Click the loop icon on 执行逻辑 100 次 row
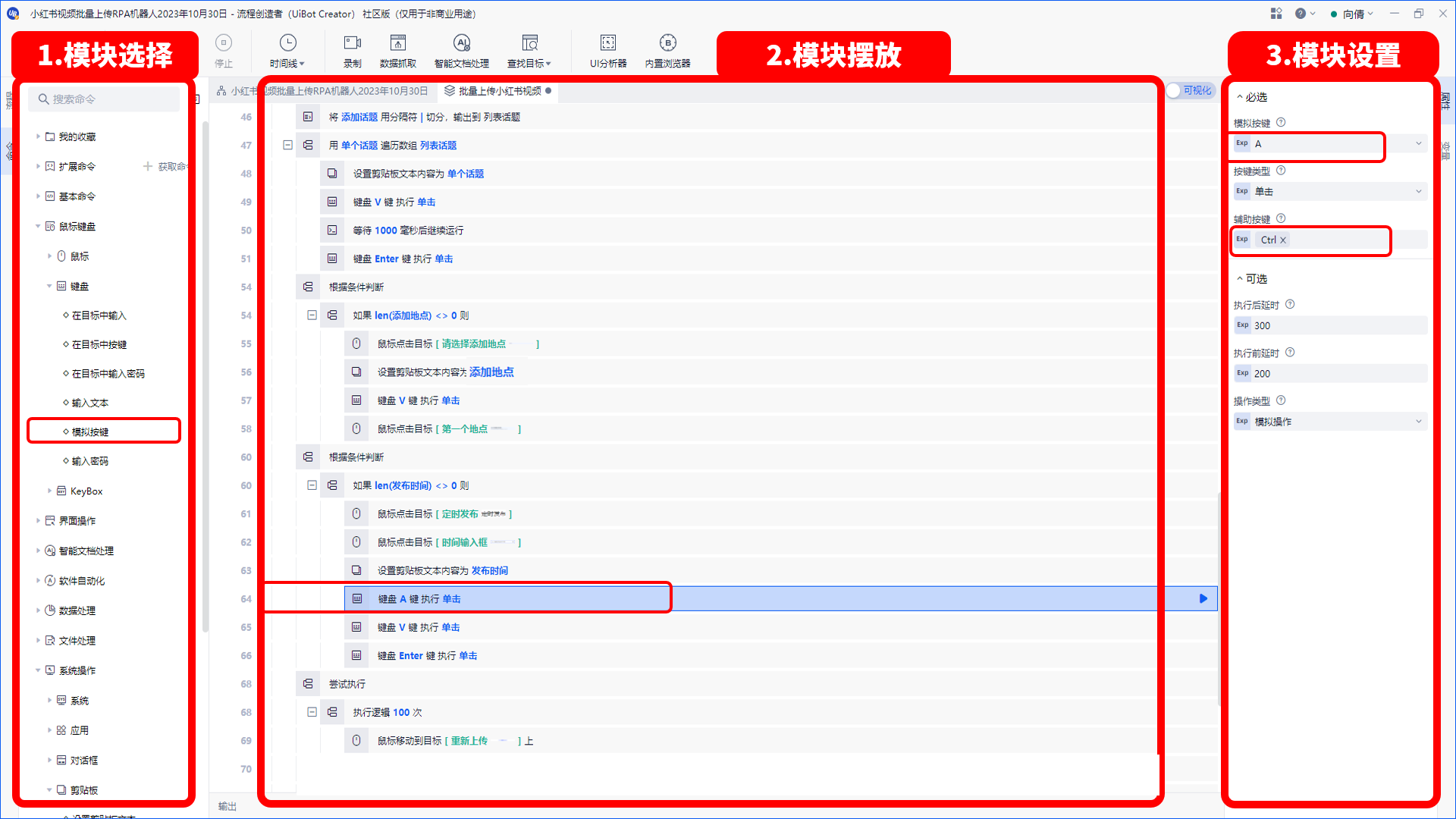This screenshot has width=1456, height=819. click(332, 713)
